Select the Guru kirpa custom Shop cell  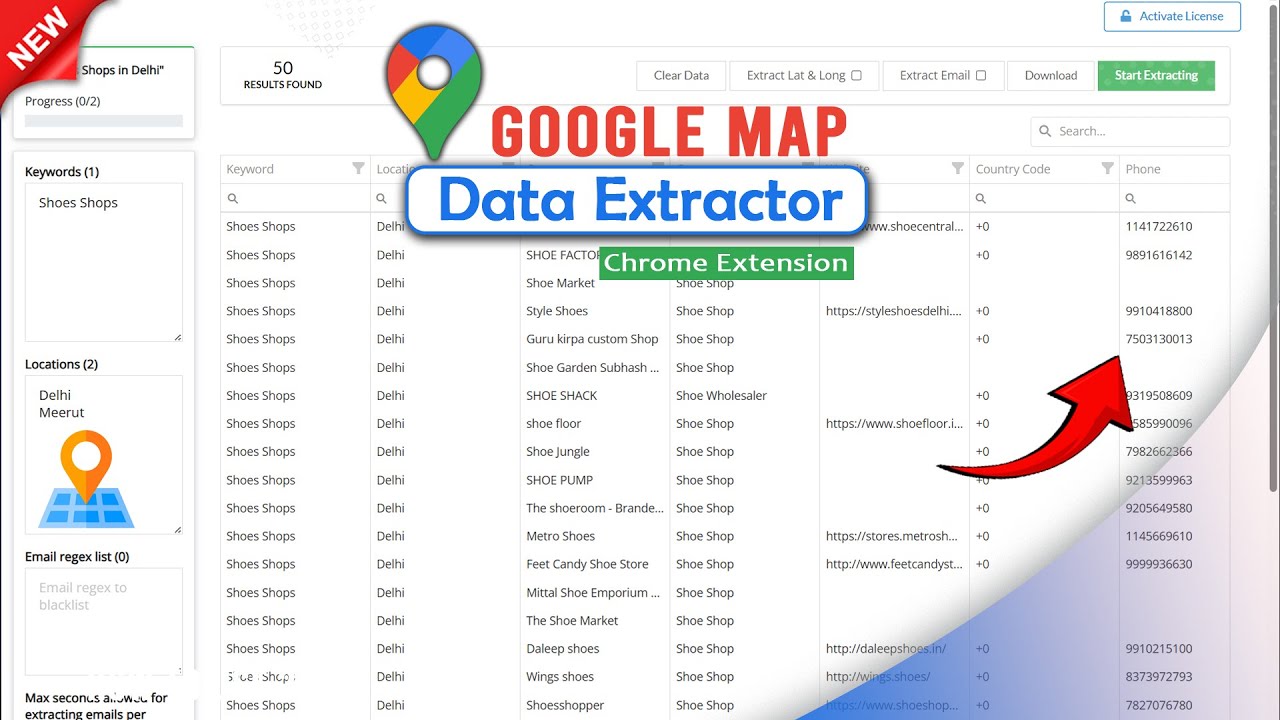(592, 339)
